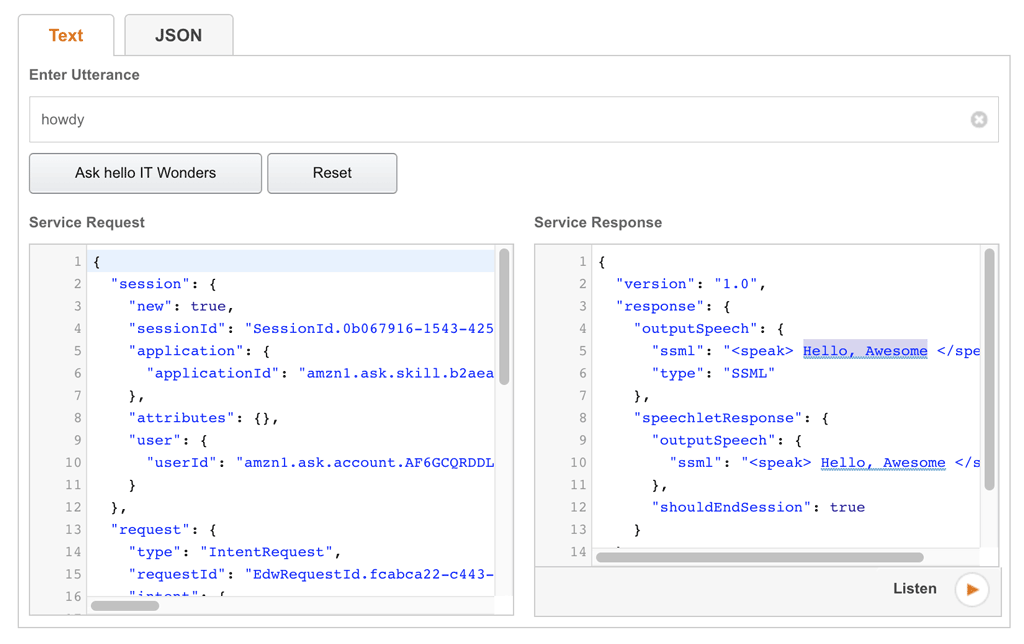Click the Service Response horizontal scrollbar

[759, 557]
